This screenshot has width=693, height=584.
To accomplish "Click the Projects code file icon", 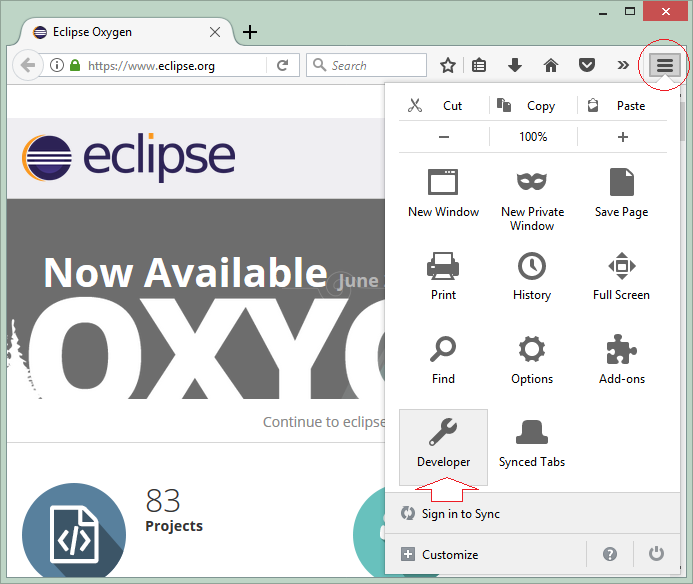I will click(x=73, y=531).
